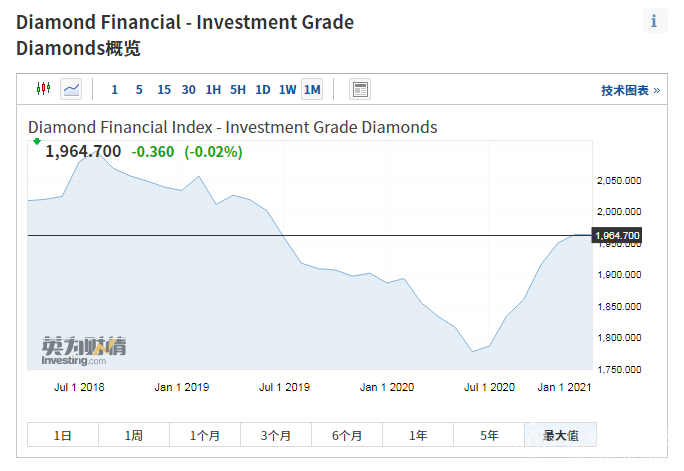
Task: Switch to candlestick chart type
Action: tap(43, 89)
